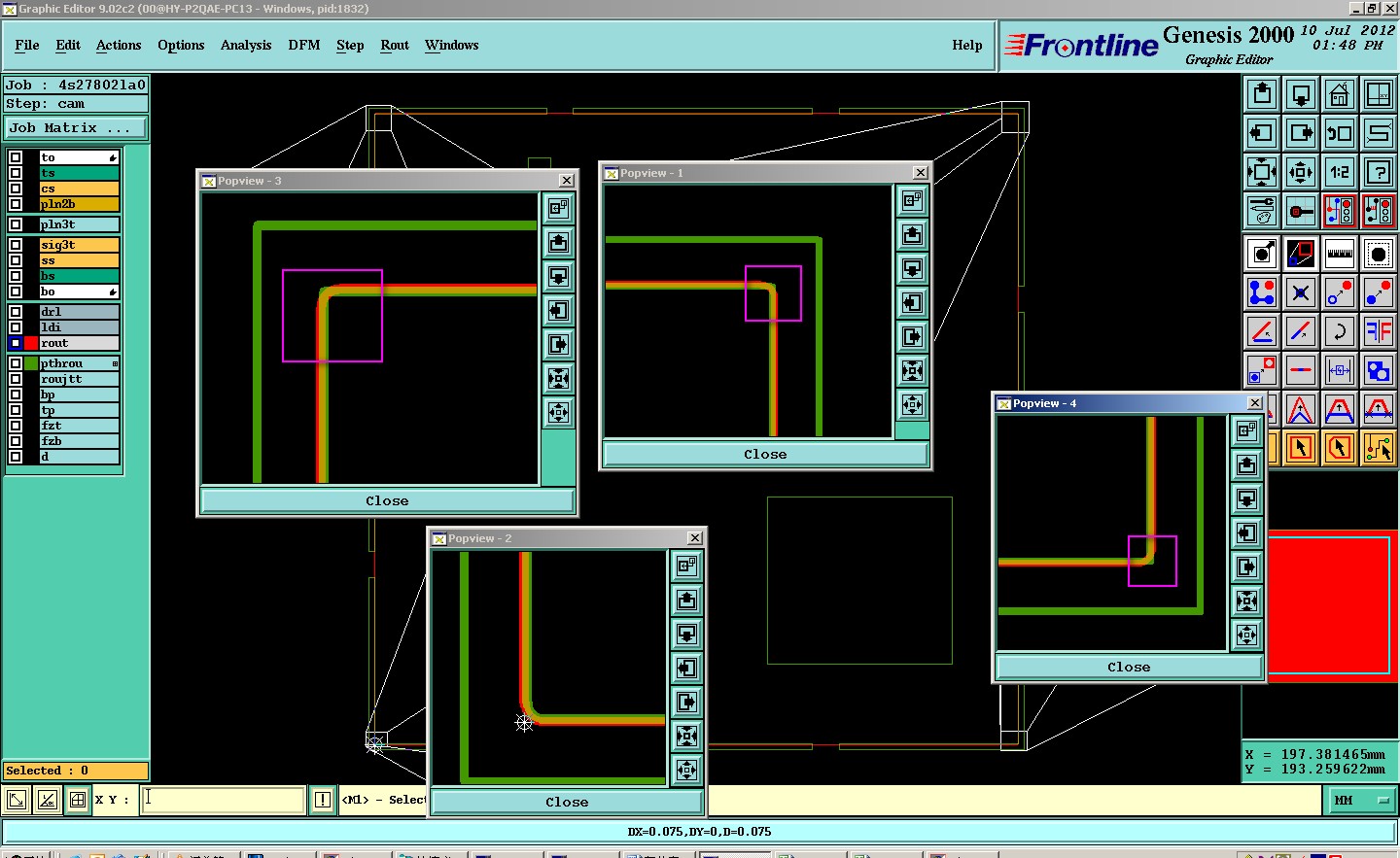The height and width of the screenshot is (858, 1400).
Task: Click the delete feature icon with X
Action: 1301,292
